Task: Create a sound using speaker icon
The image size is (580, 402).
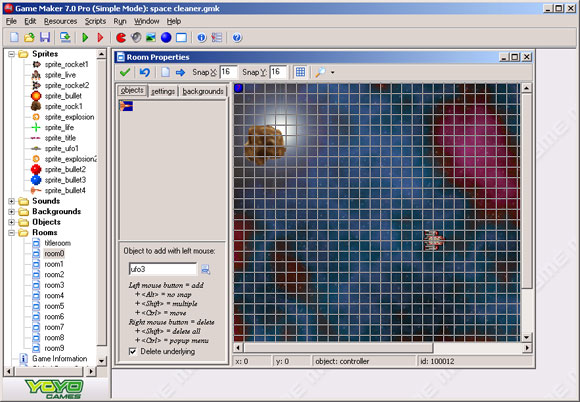Action: [x=136, y=37]
